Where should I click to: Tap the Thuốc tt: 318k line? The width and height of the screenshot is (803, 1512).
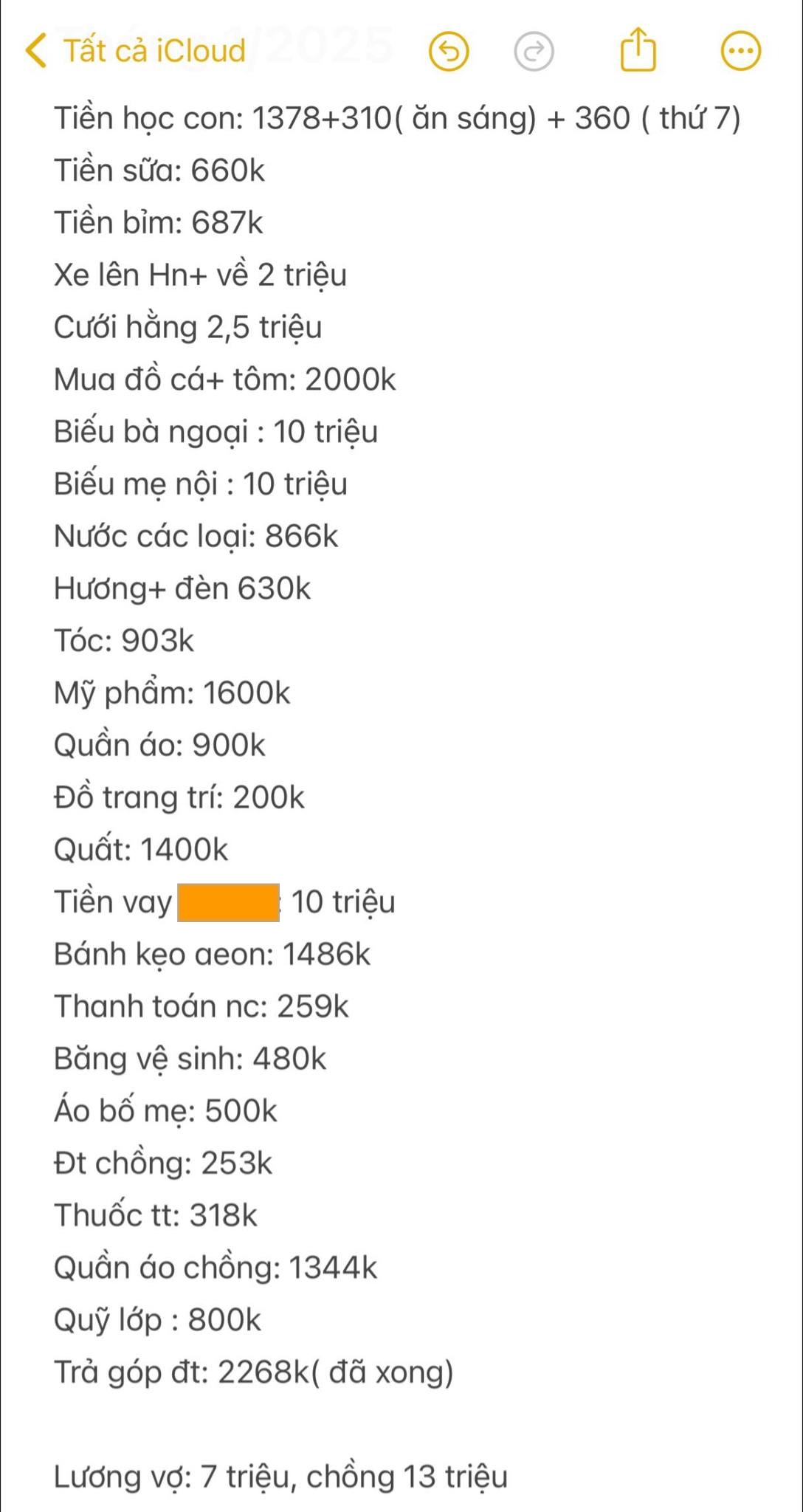(x=155, y=1215)
